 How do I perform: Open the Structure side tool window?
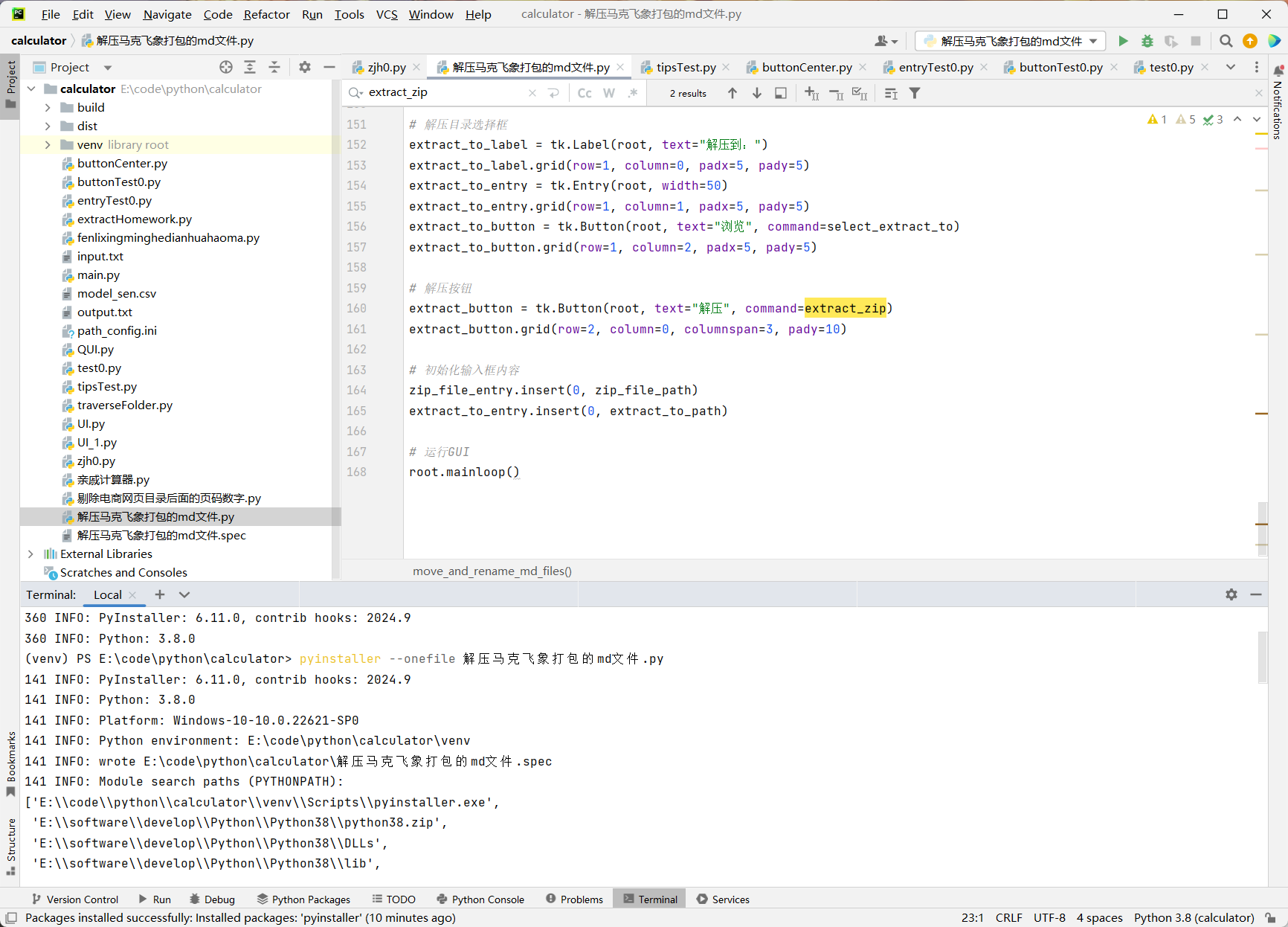point(10,847)
